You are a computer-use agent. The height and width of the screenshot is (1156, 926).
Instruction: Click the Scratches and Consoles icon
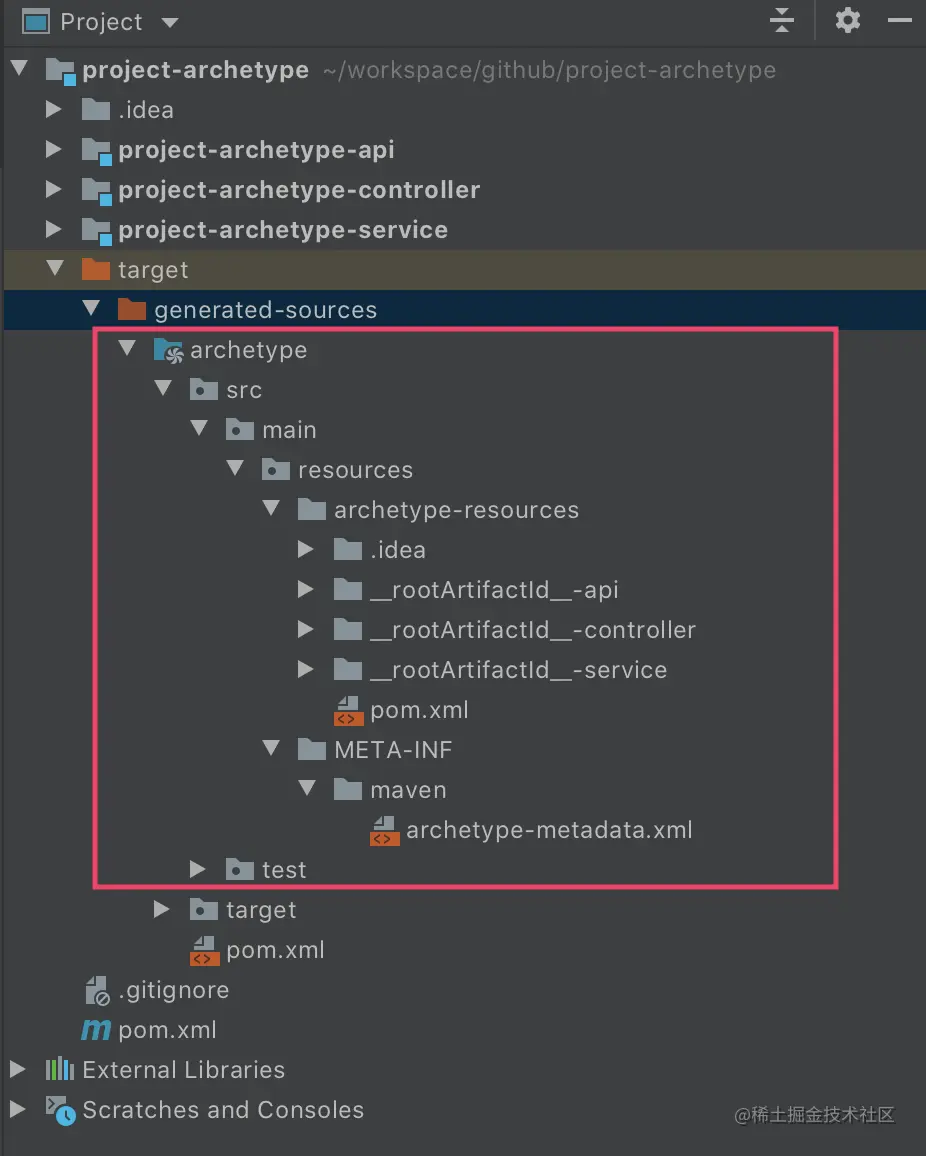click(56, 1110)
